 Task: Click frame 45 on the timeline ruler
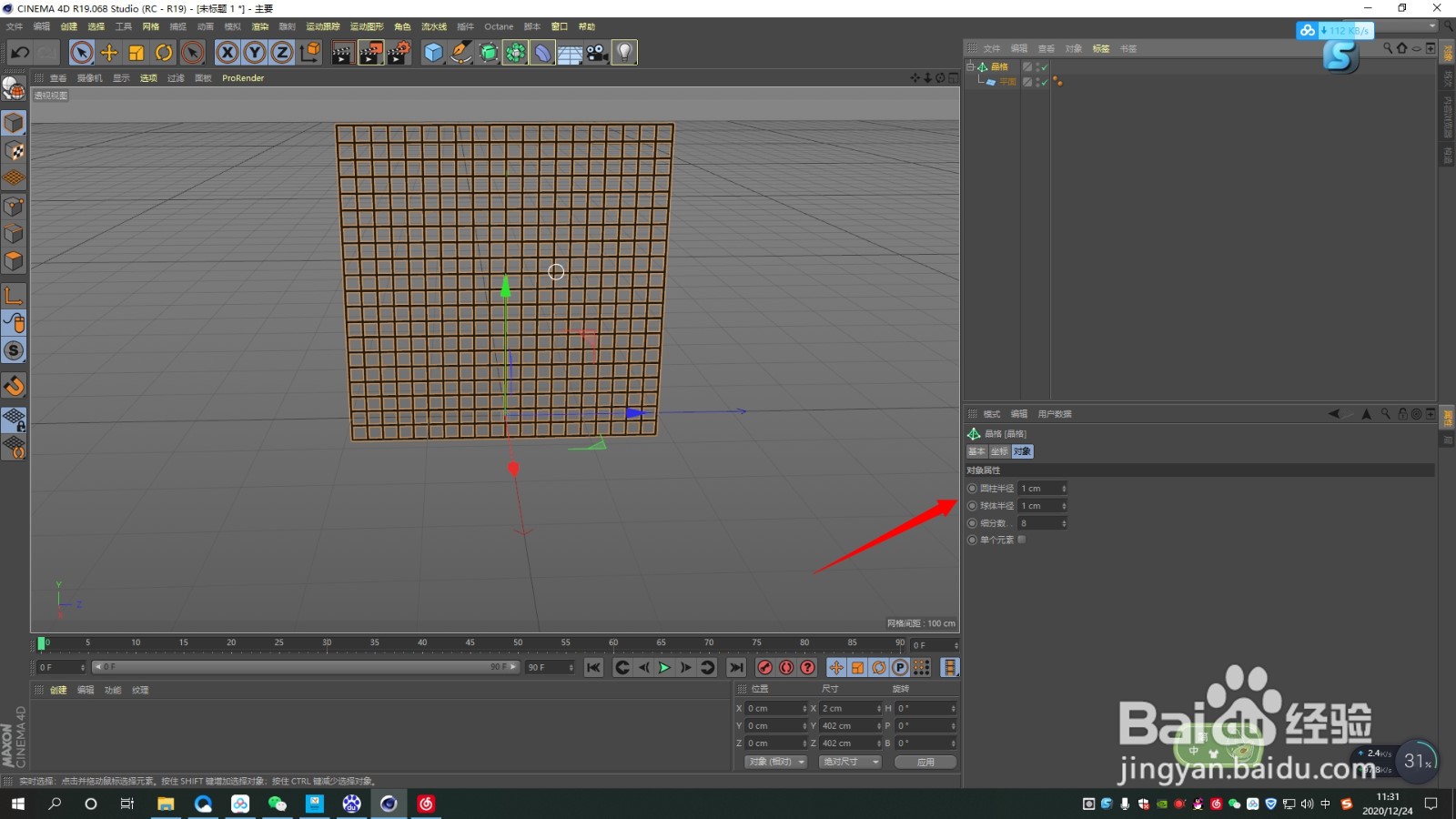(470, 643)
